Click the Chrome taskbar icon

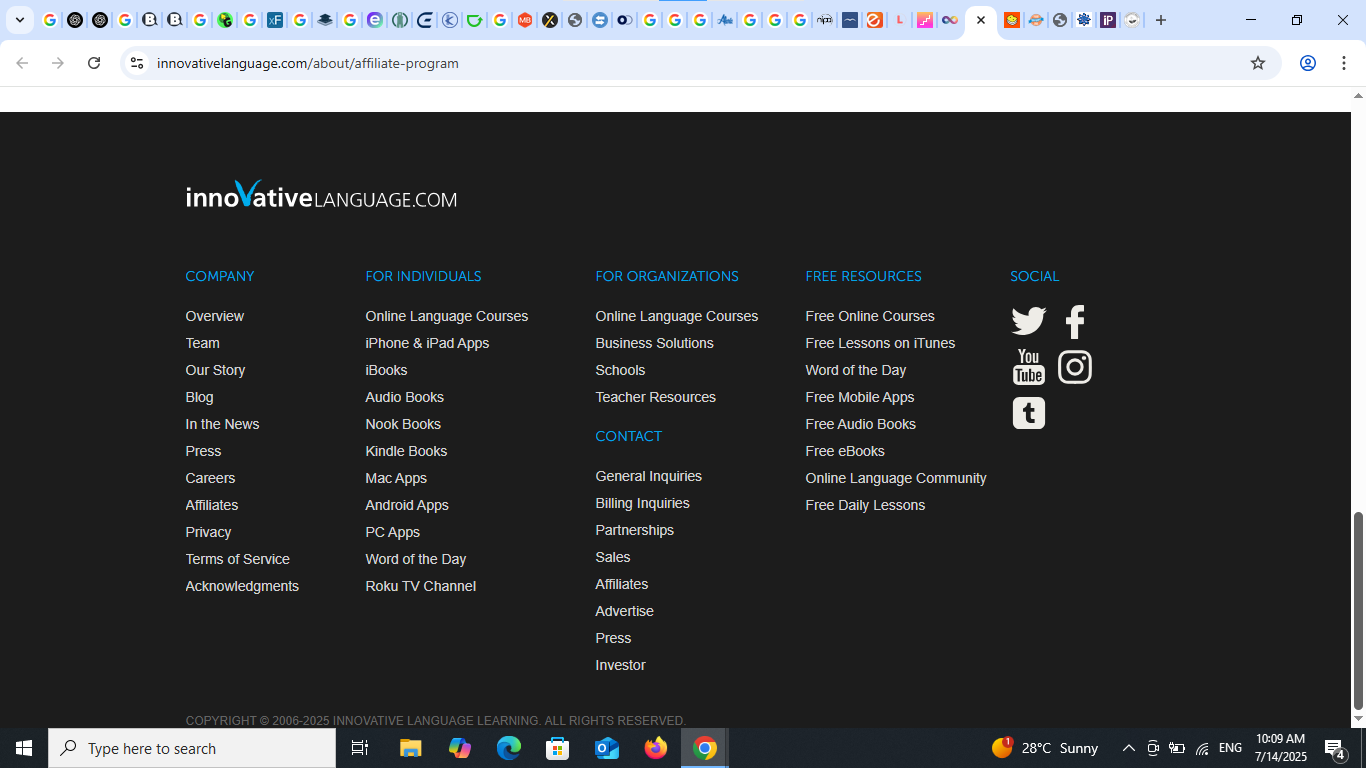tap(705, 748)
